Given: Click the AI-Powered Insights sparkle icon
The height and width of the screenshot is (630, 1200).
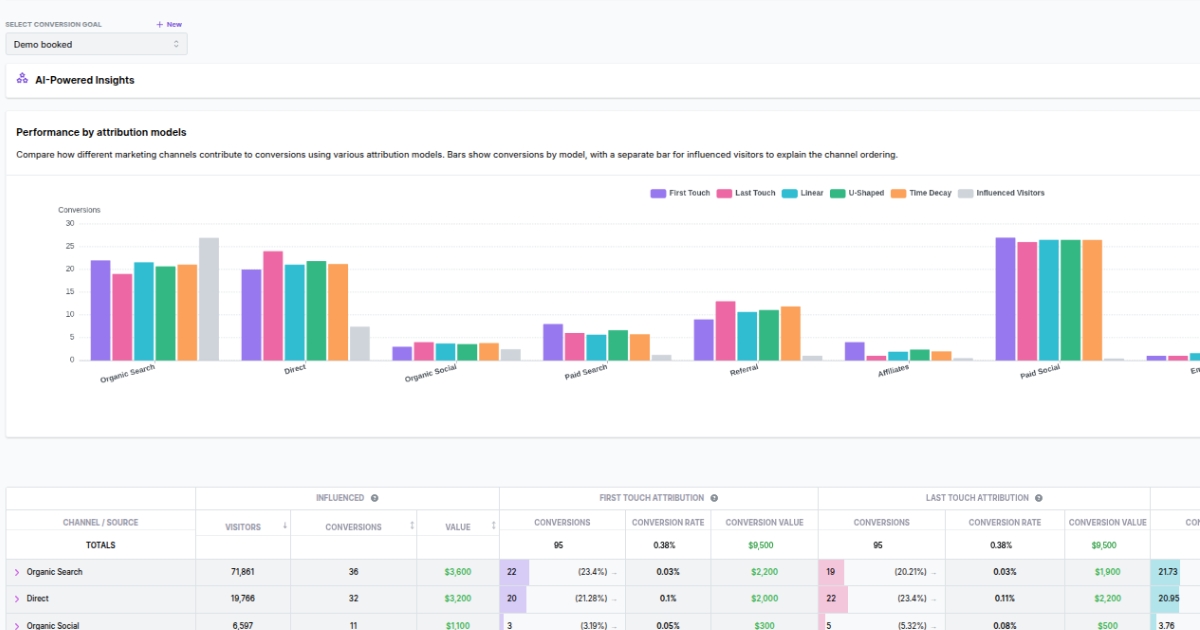Looking at the screenshot, I should (22, 79).
